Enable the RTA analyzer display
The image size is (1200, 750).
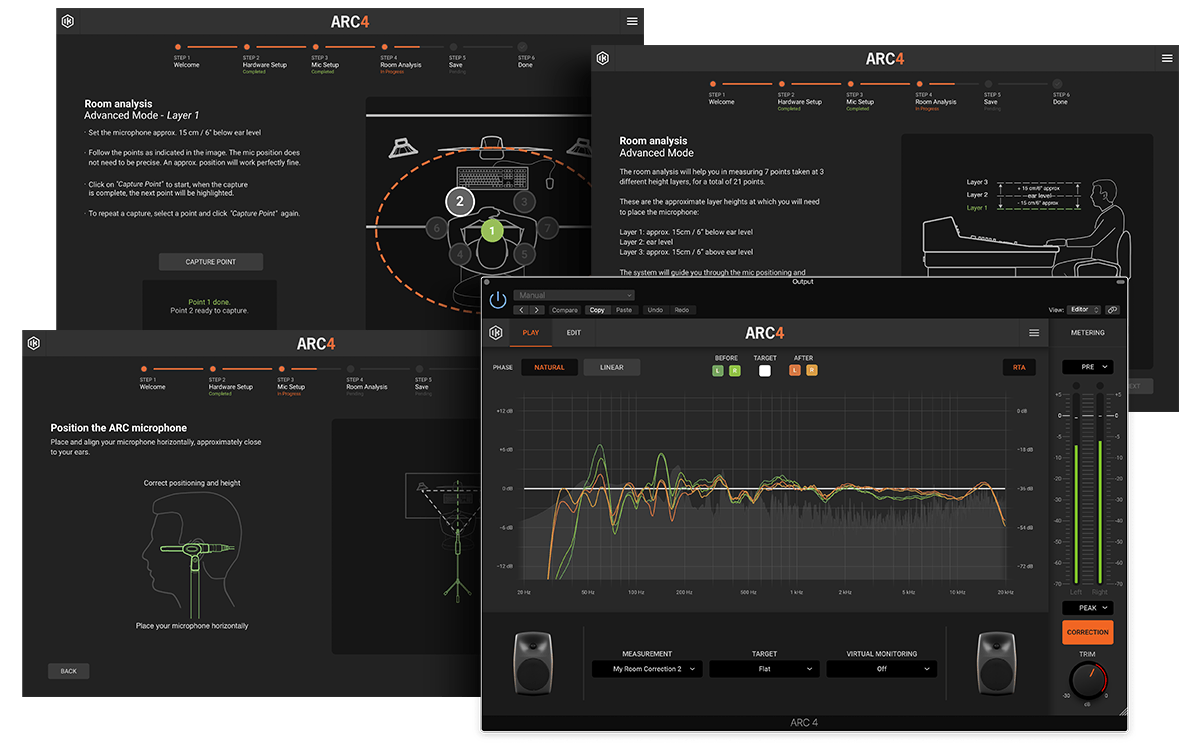(x=1019, y=367)
